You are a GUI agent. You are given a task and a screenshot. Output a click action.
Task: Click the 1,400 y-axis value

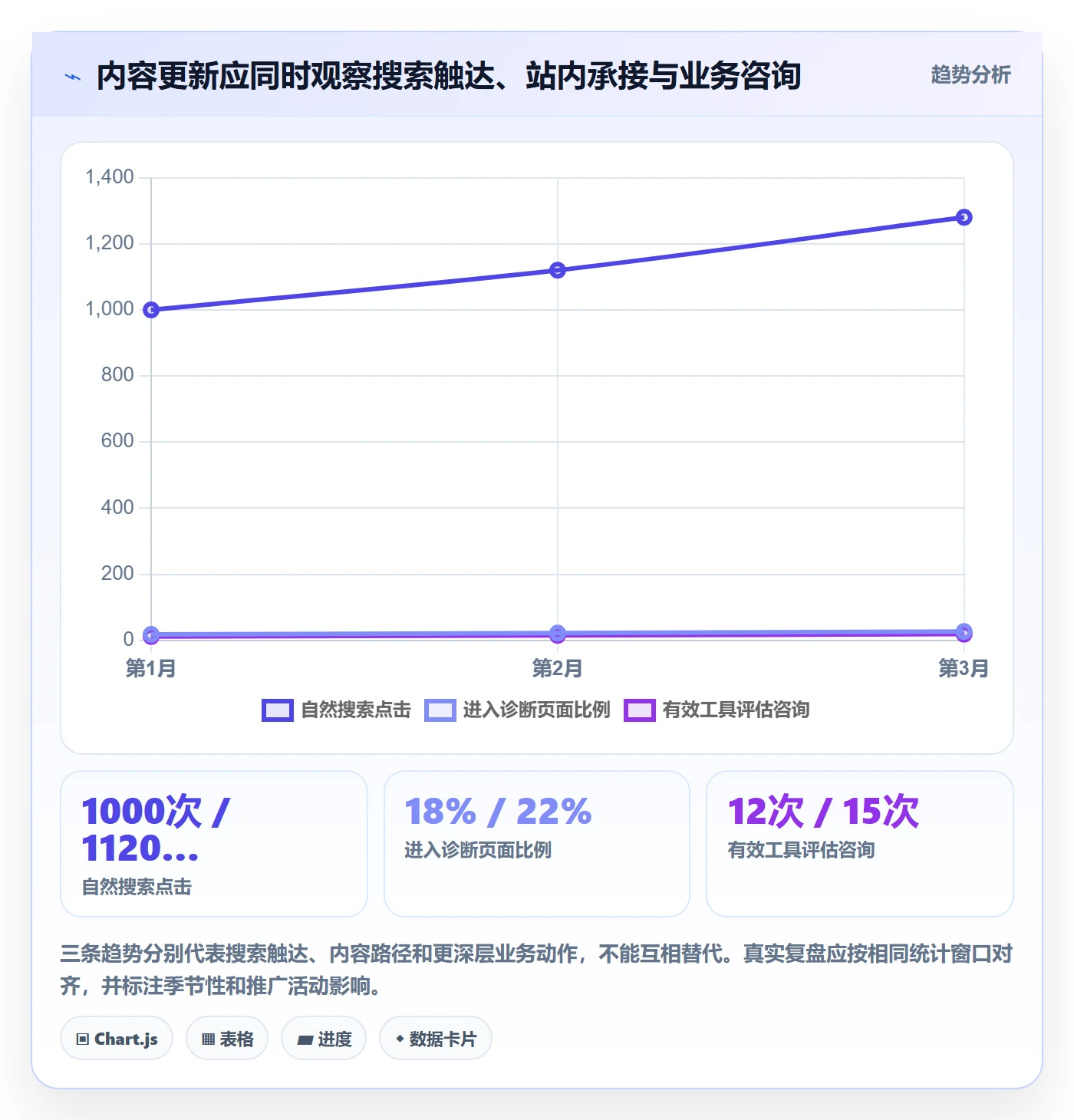click(x=110, y=177)
